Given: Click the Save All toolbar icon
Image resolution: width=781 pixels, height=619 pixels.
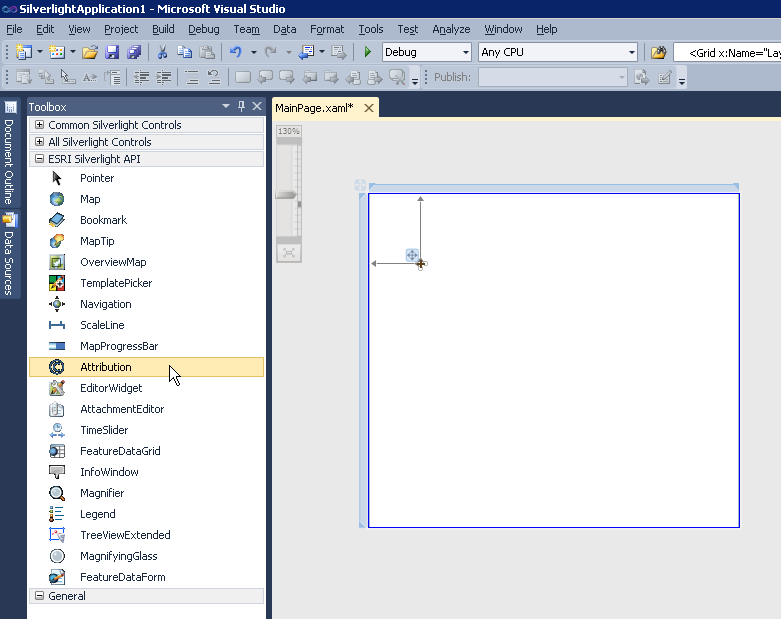Looking at the screenshot, I should [134, 52].
